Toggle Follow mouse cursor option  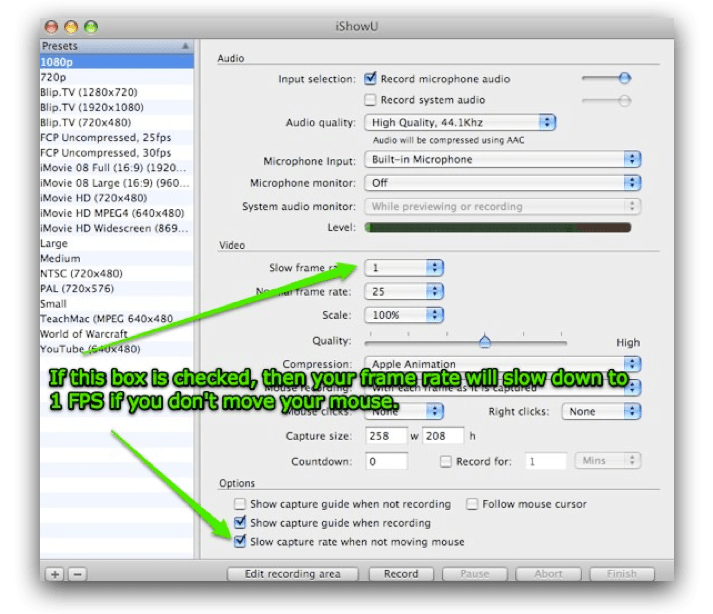point(472,504)
